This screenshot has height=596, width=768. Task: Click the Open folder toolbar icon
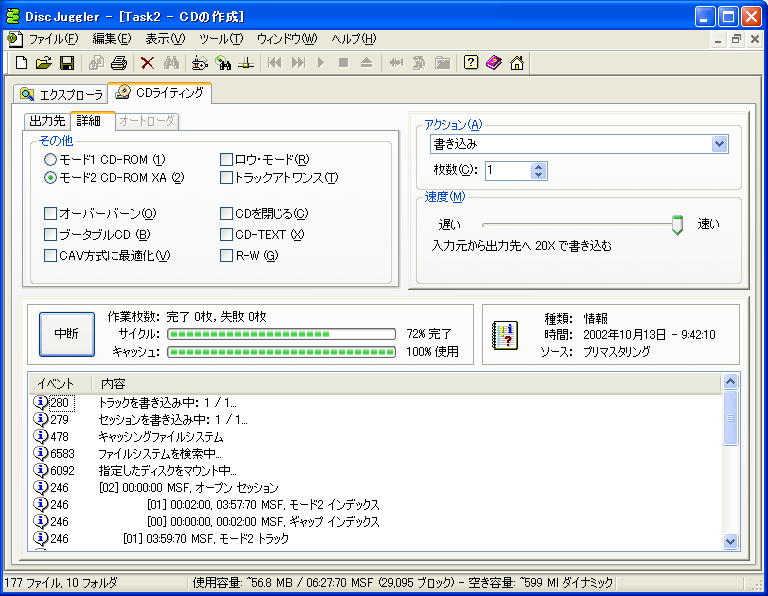click(x=44, y=63)
